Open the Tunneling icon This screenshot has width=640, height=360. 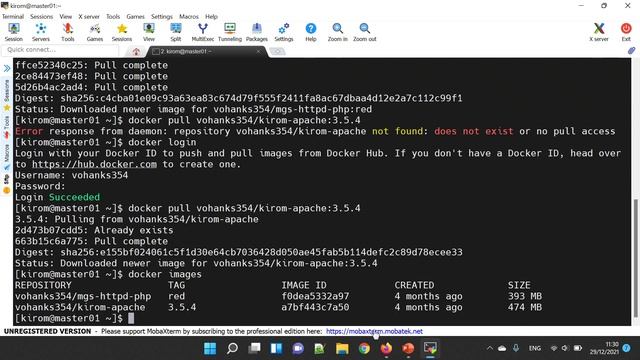(x=230, y=32)
